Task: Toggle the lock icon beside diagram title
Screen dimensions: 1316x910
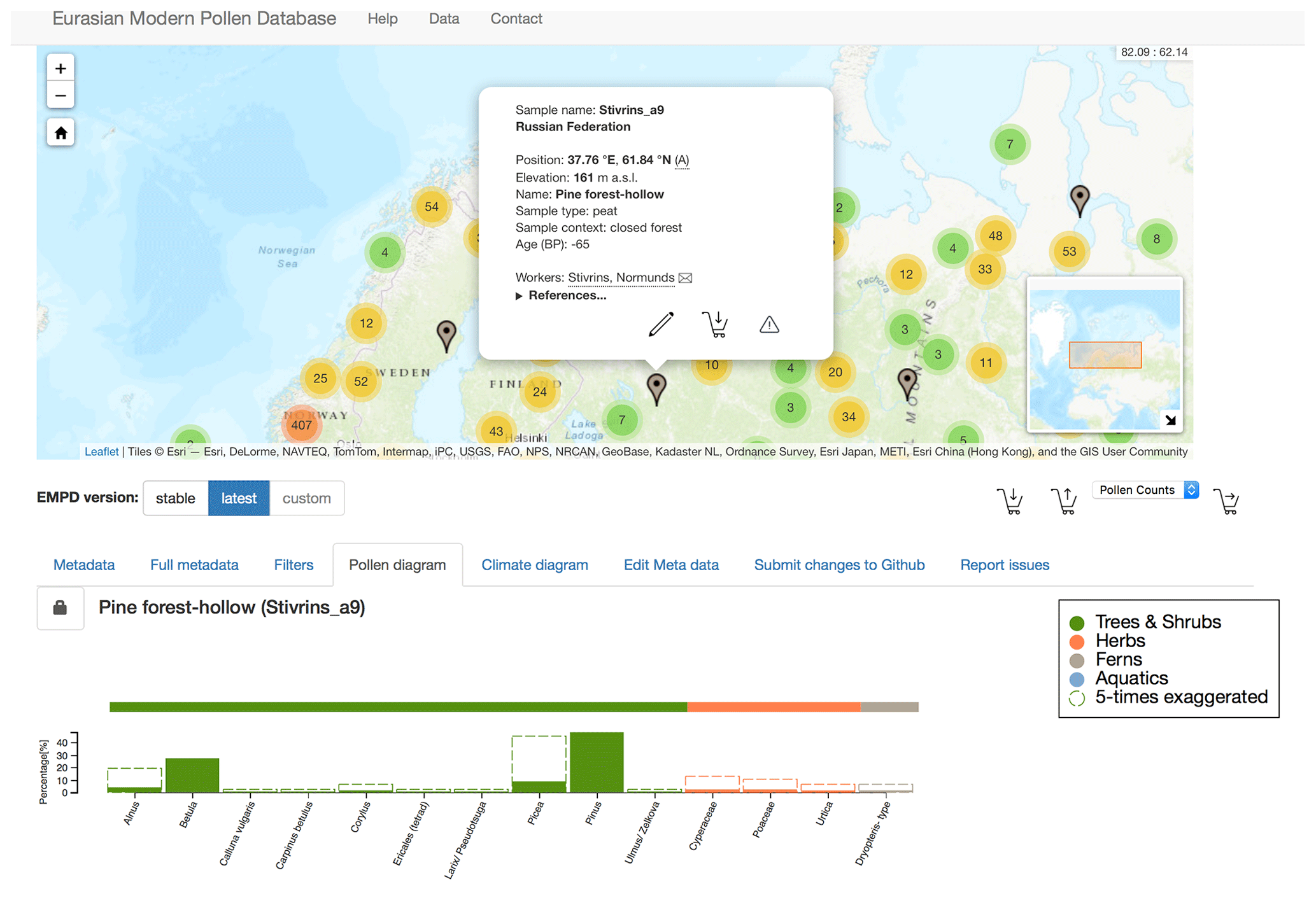Action: [60, 608]
